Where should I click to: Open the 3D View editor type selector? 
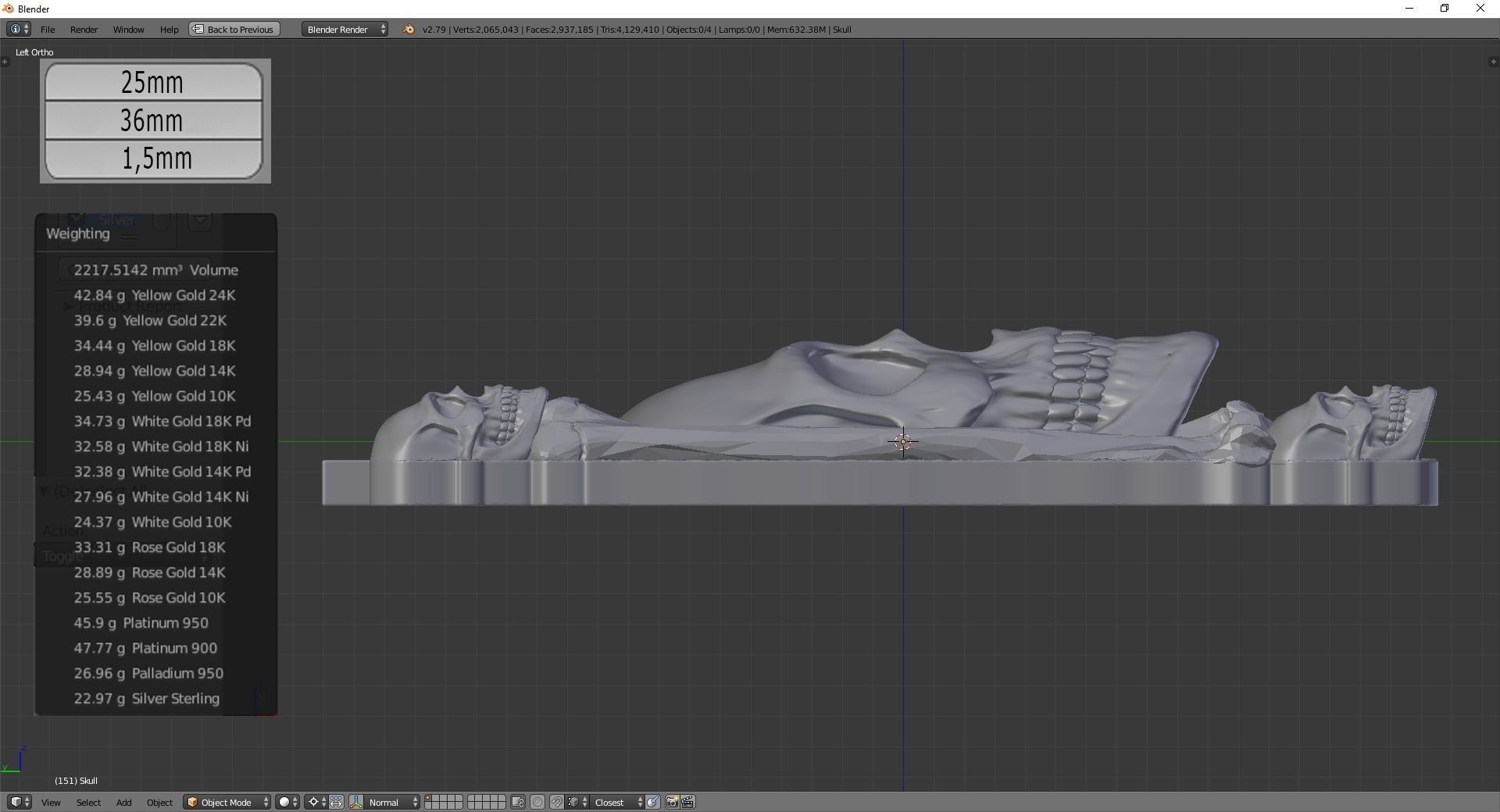pyautogui.click(x=20, y=802)
